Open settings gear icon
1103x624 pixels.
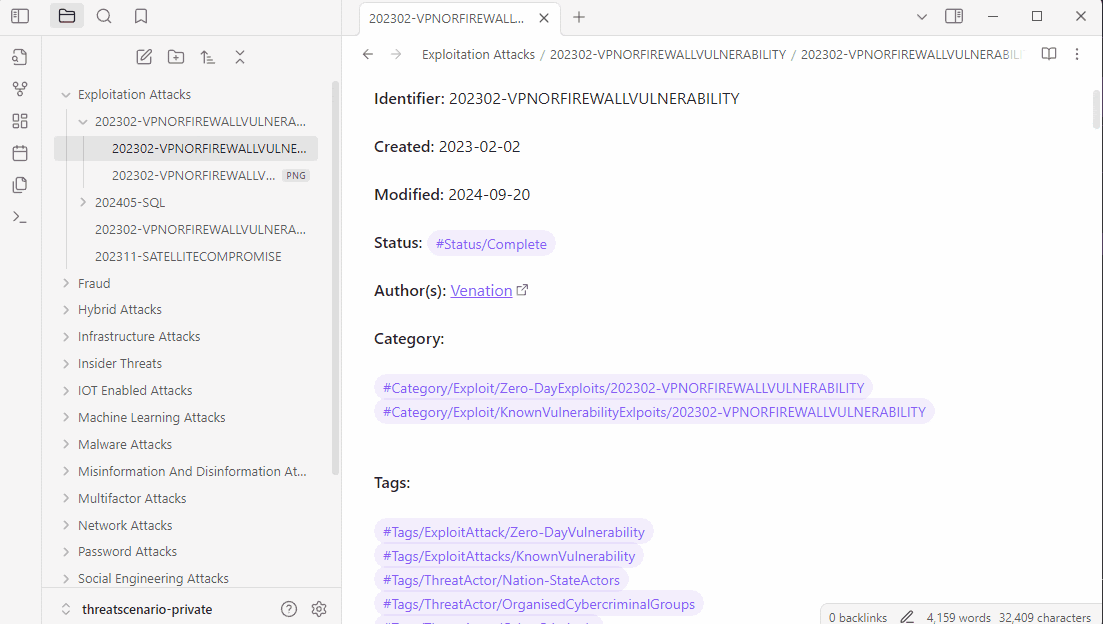[x=319, y=609]
